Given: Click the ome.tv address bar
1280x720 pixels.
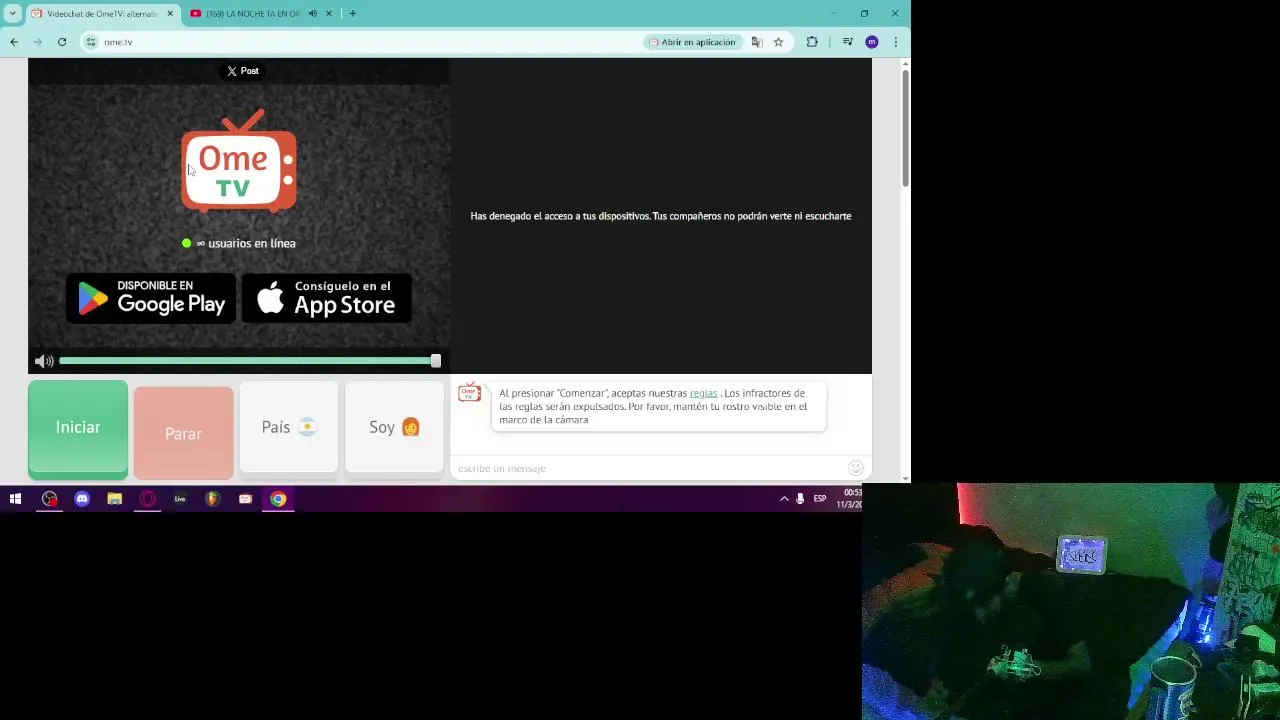Looking at the screenshot, I should point(360,42).
